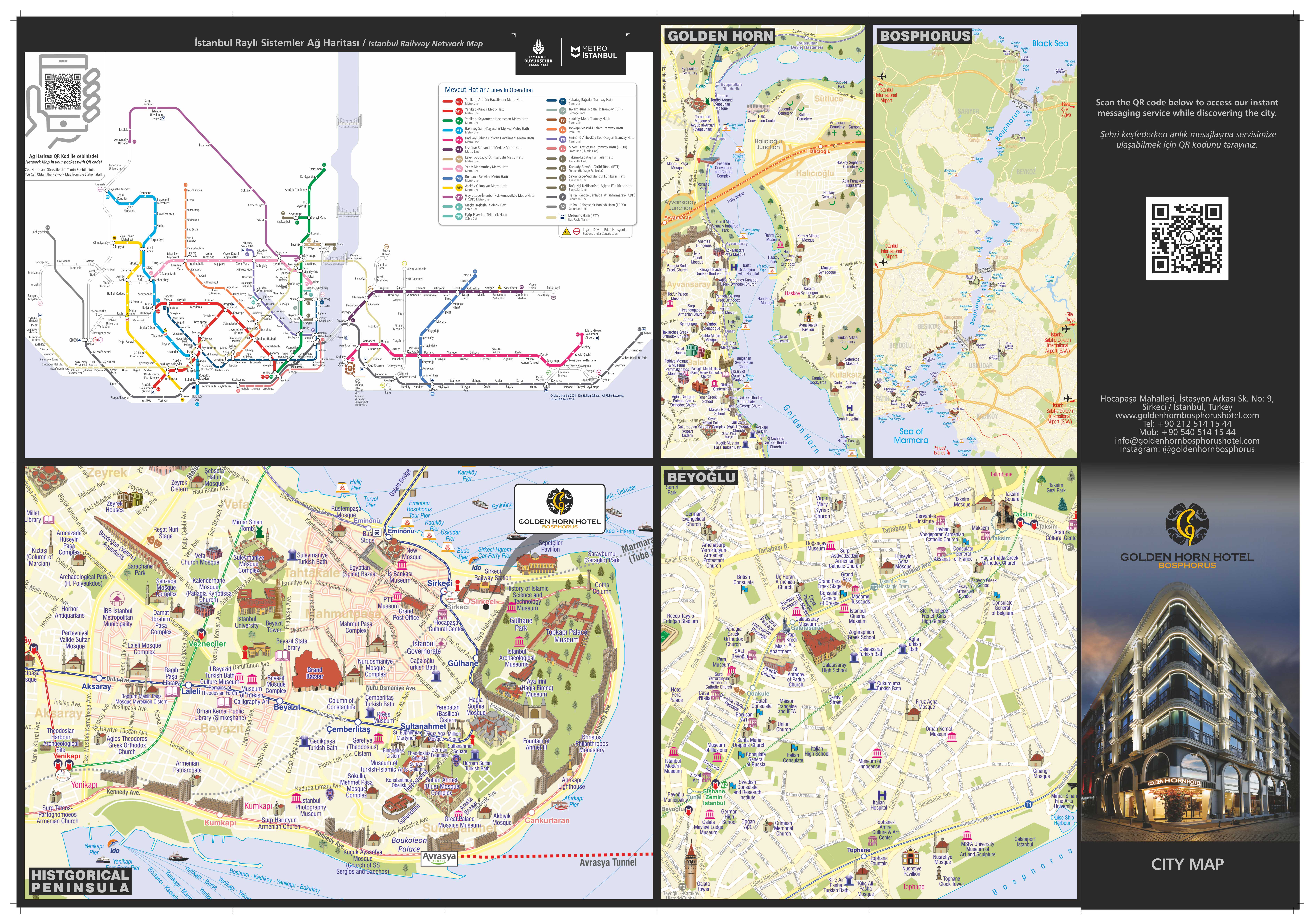Click the B1 suburban line badge in the legend
Image resolution: width=1314 pixels, height=924 pixels.
point(563,197)
